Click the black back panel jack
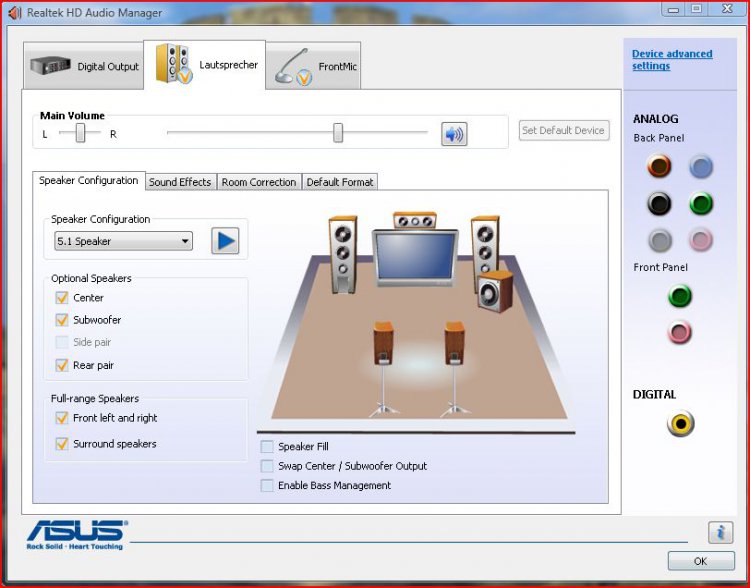This screenshot has width=750, height=588. click(659, 203)
